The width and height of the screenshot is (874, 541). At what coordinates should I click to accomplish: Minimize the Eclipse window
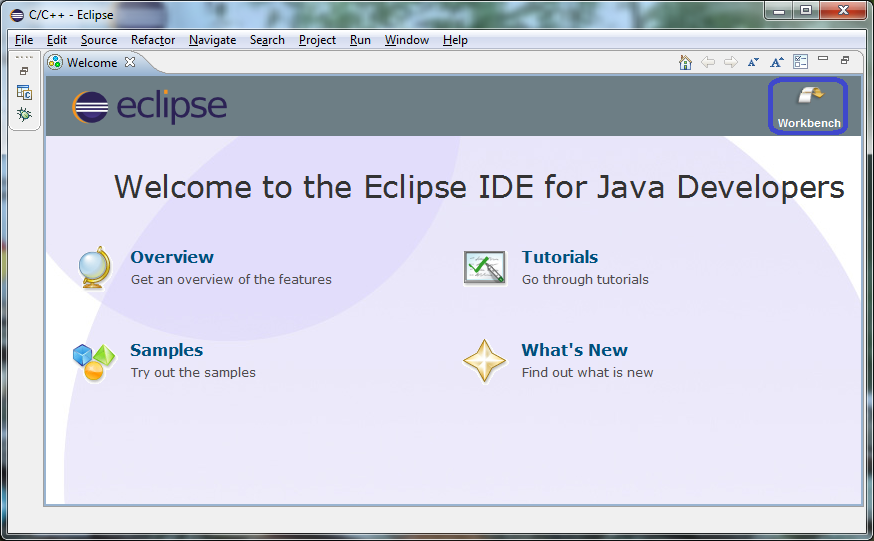pos(779,11)
